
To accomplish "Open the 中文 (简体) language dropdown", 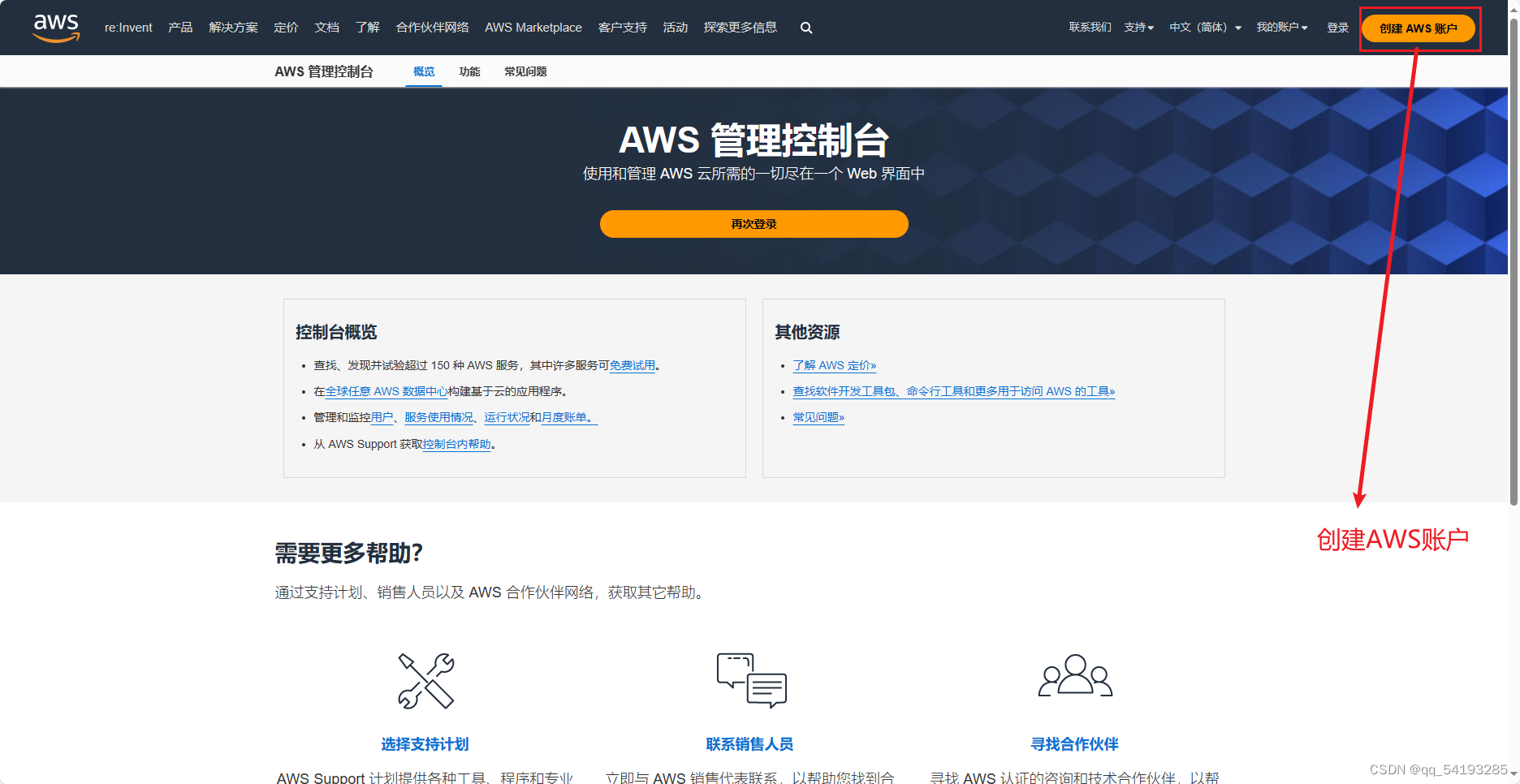I will click(x=1205, y=28).
